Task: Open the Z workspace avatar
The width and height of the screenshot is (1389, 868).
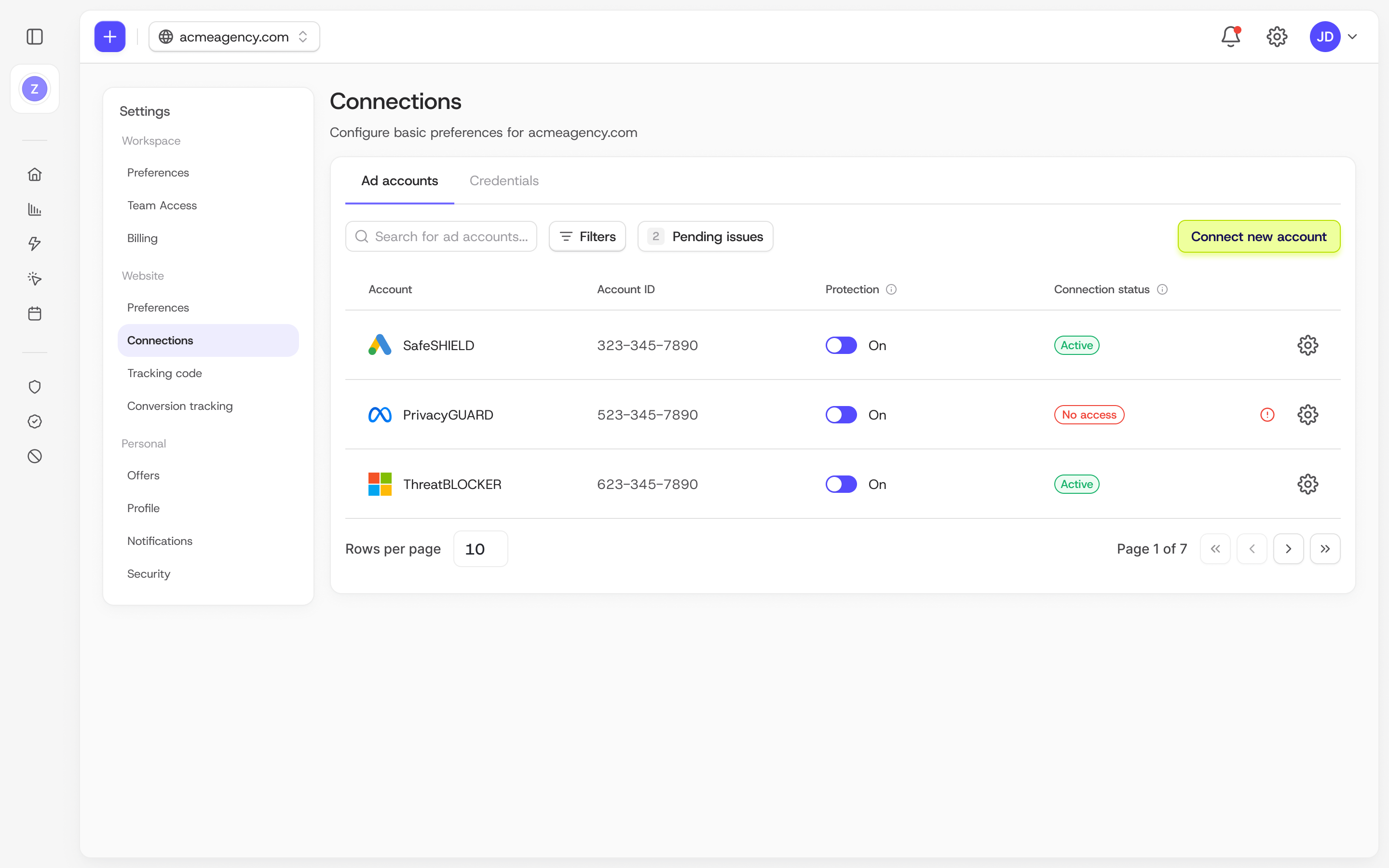Action: 34,89
